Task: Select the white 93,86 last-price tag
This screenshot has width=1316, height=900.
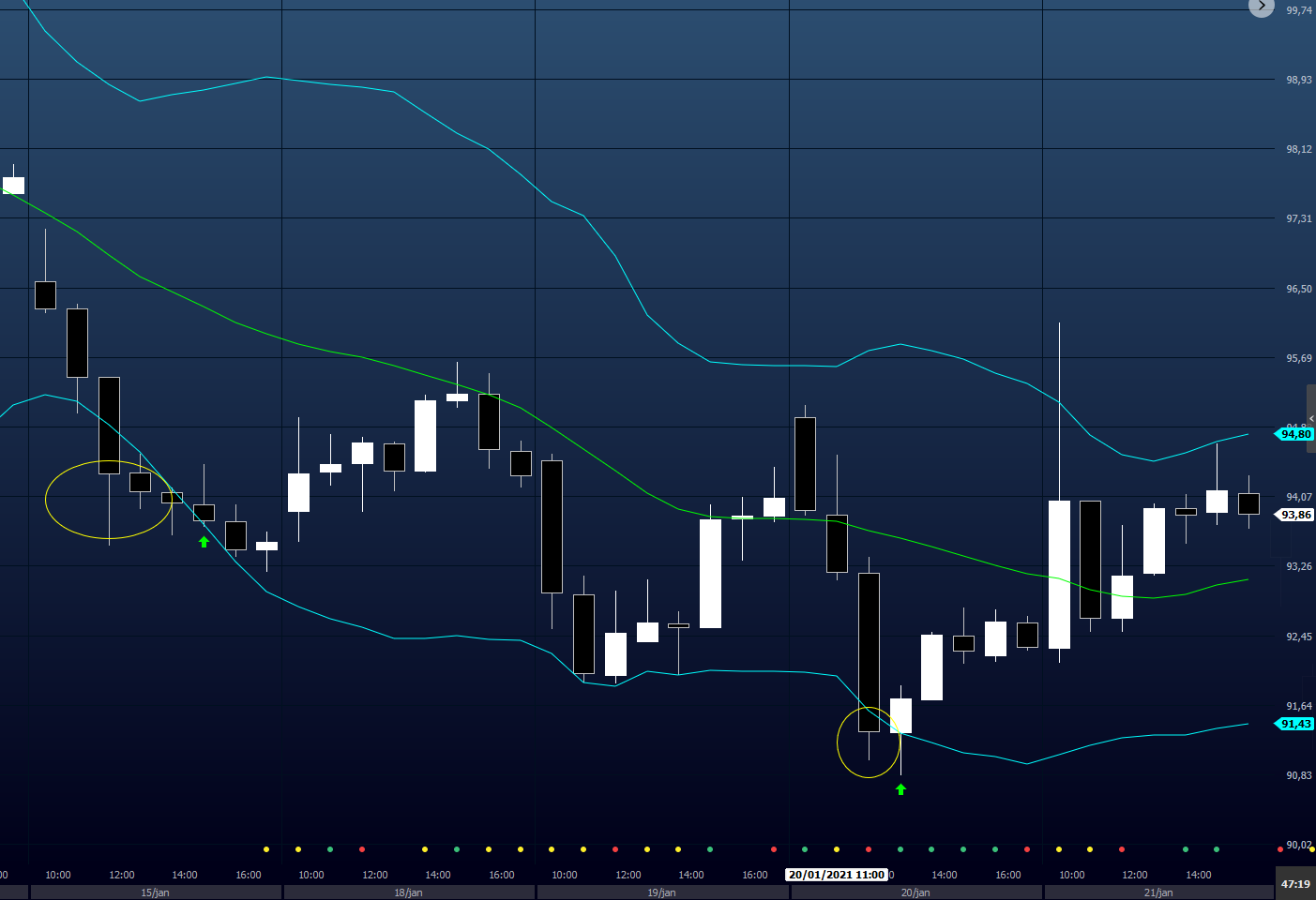Action: [x=1294, y=515]
